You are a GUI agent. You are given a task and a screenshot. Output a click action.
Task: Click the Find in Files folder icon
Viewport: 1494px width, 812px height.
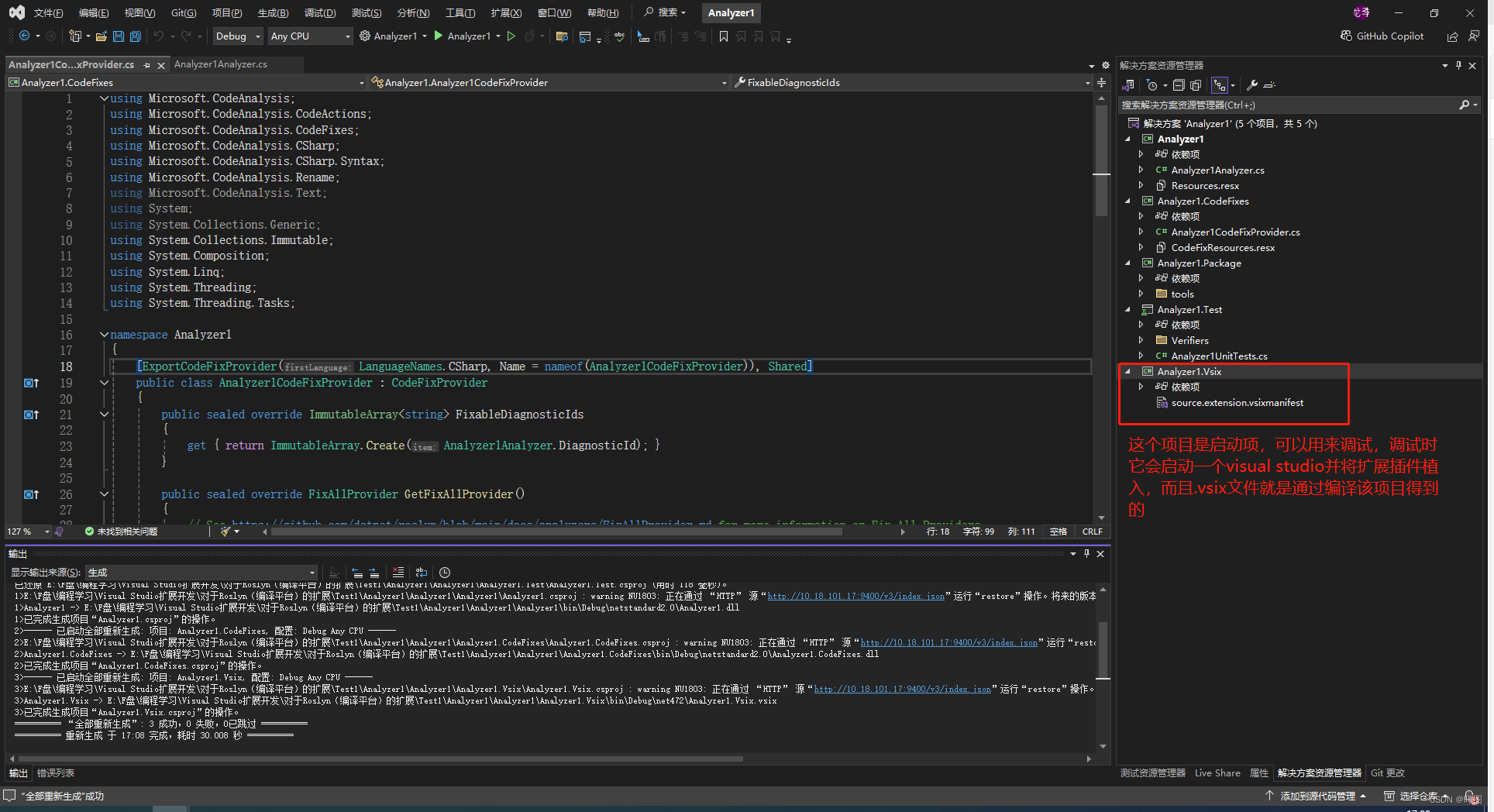coord(563,36)
